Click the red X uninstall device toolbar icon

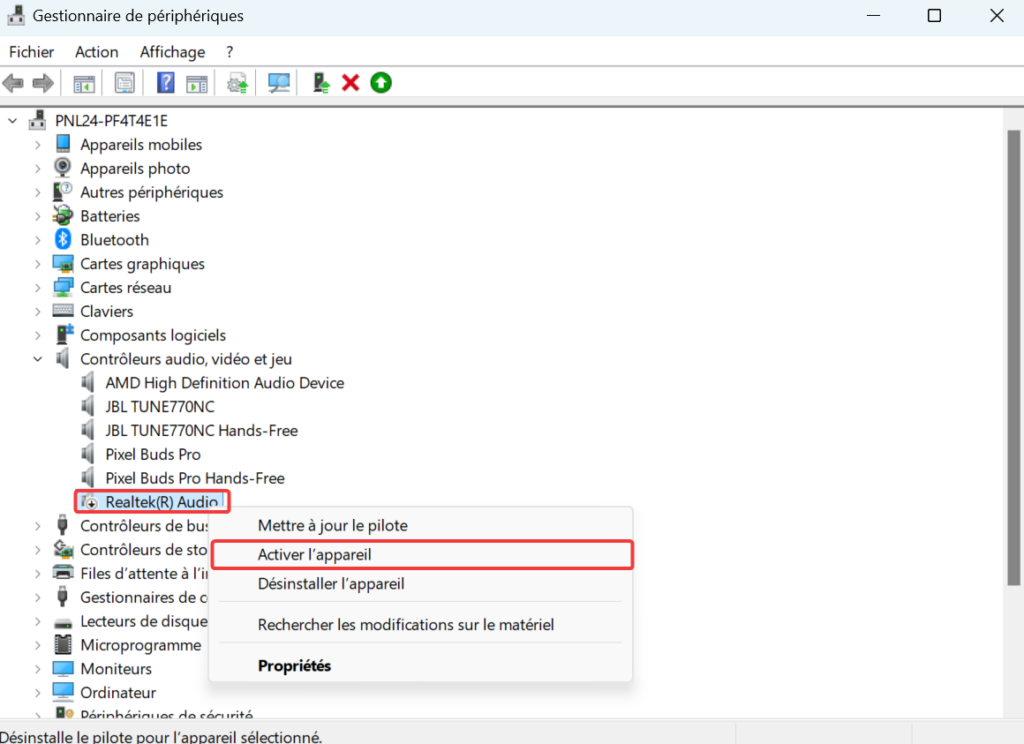[350, 83]
